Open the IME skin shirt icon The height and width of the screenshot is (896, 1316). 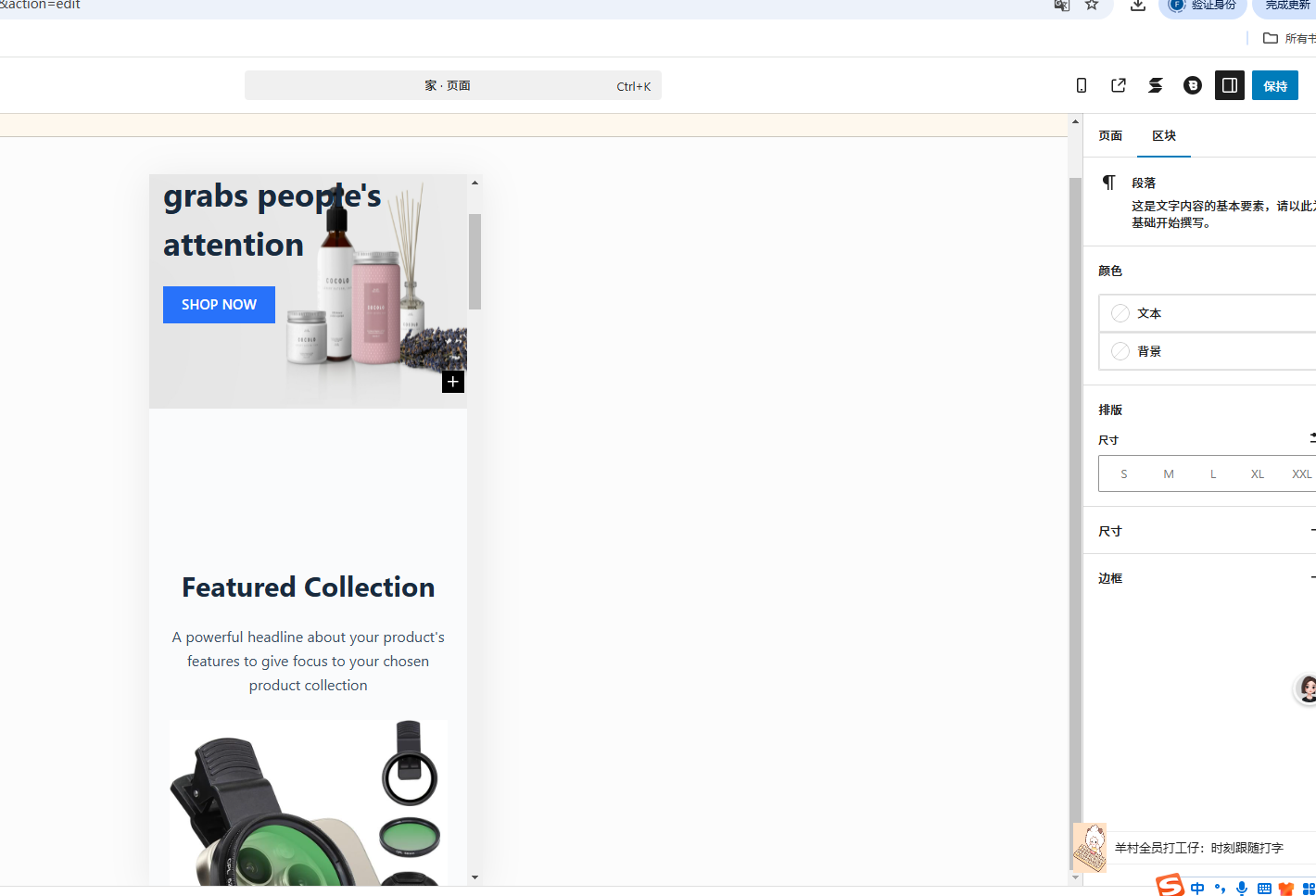(x=1286, y=889)
